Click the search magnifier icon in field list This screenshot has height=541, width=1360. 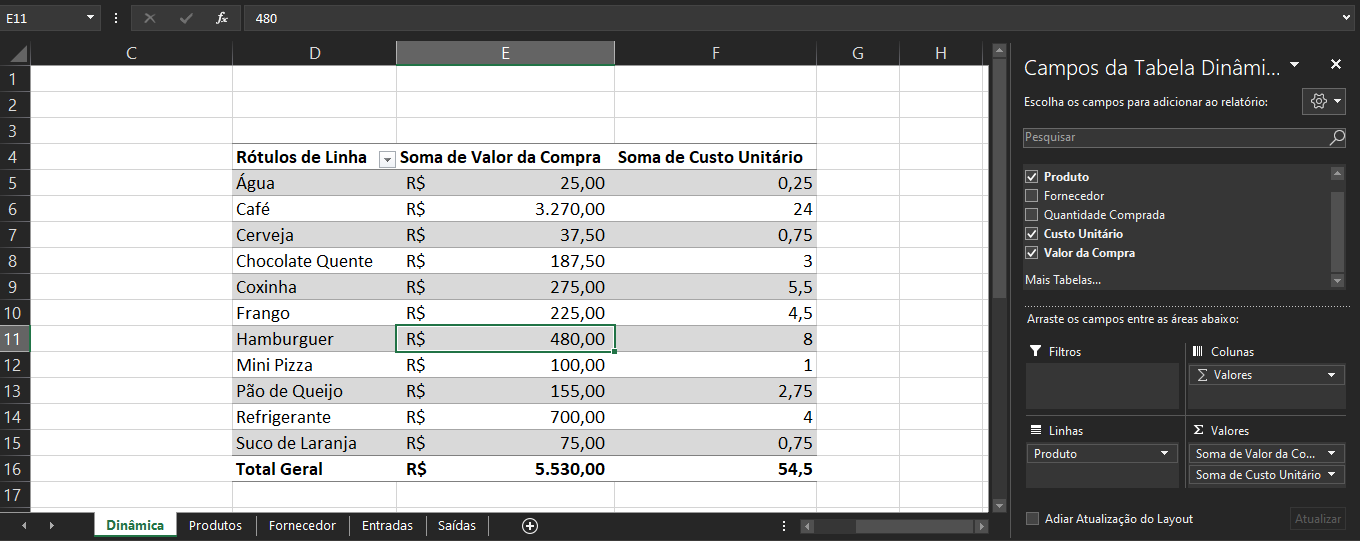1337,137
